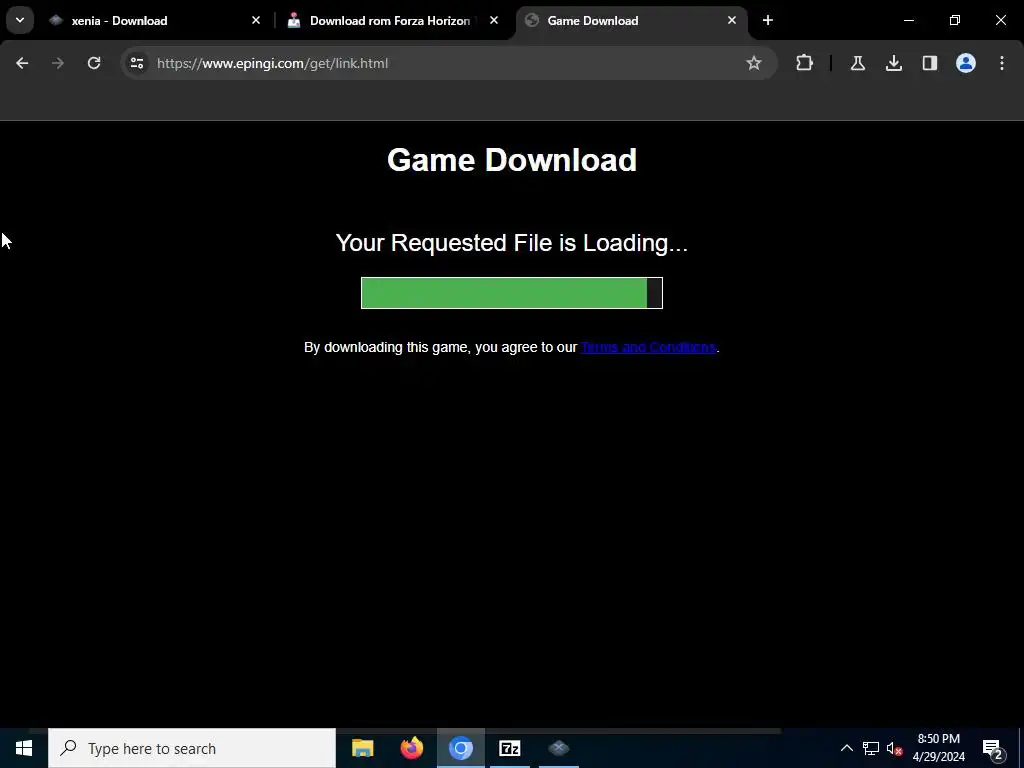Click the green loading progress bar
This screenshot has width=1024, height=768.
pos(512,293)
